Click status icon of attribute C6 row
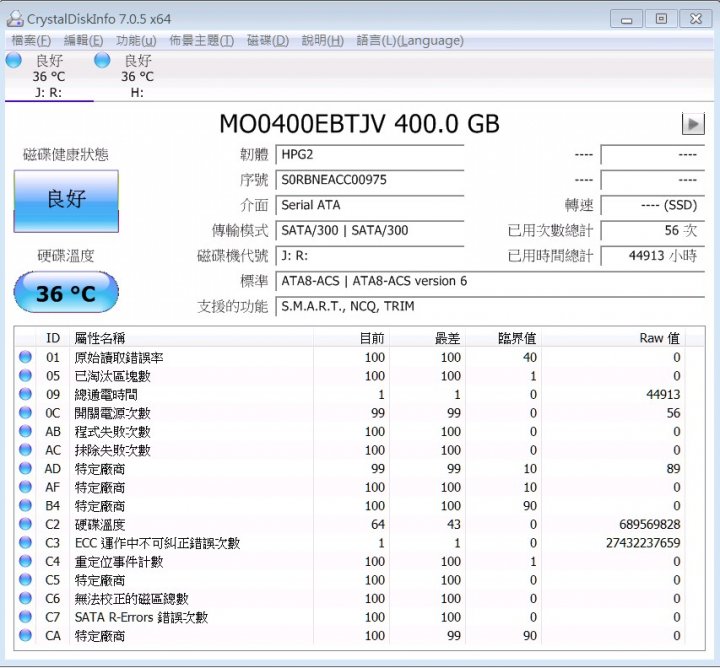Screen dimensions: 720x668 tap(25, 598)
